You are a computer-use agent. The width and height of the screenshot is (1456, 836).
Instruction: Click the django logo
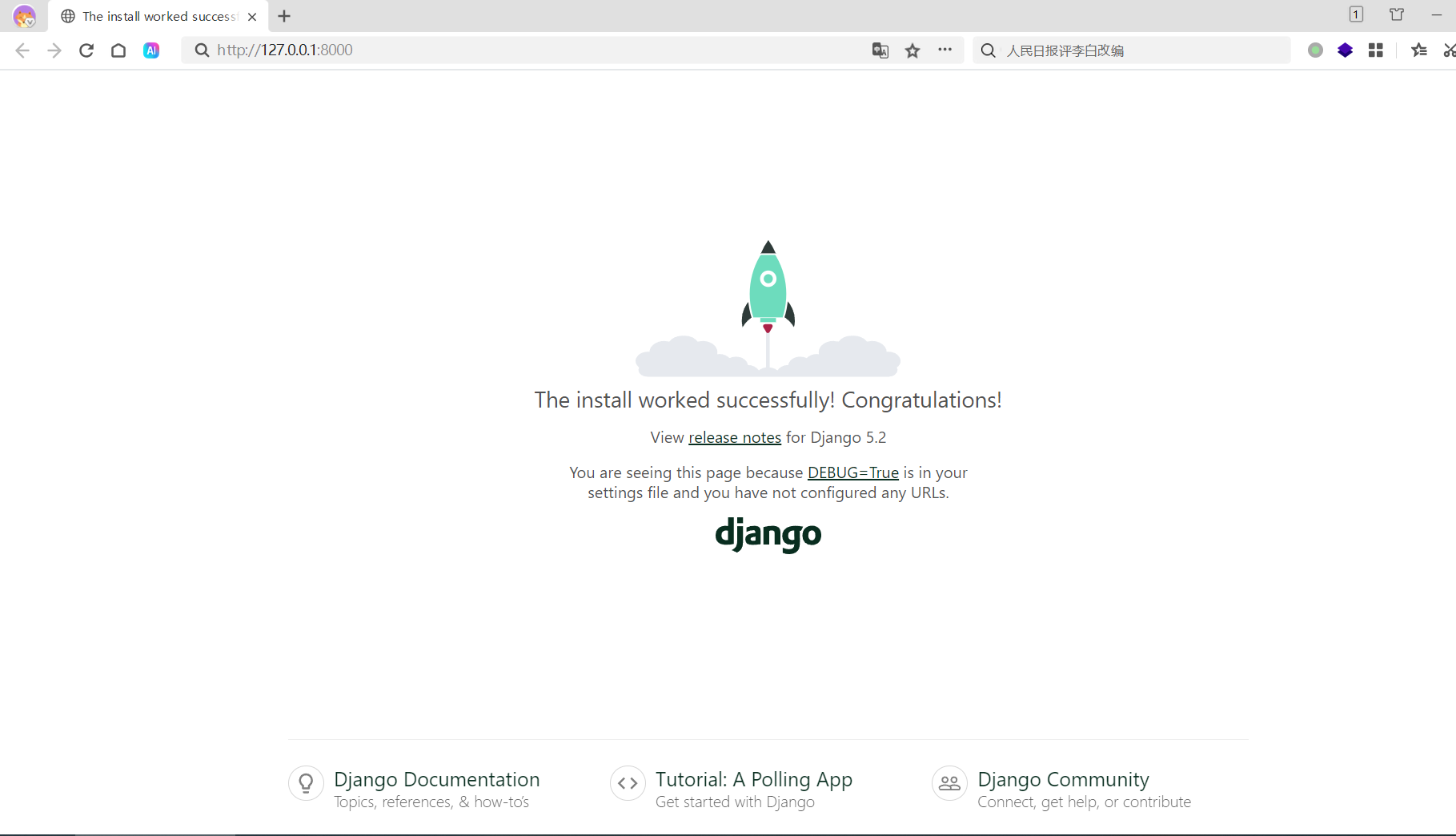click(x=768, y=534)
